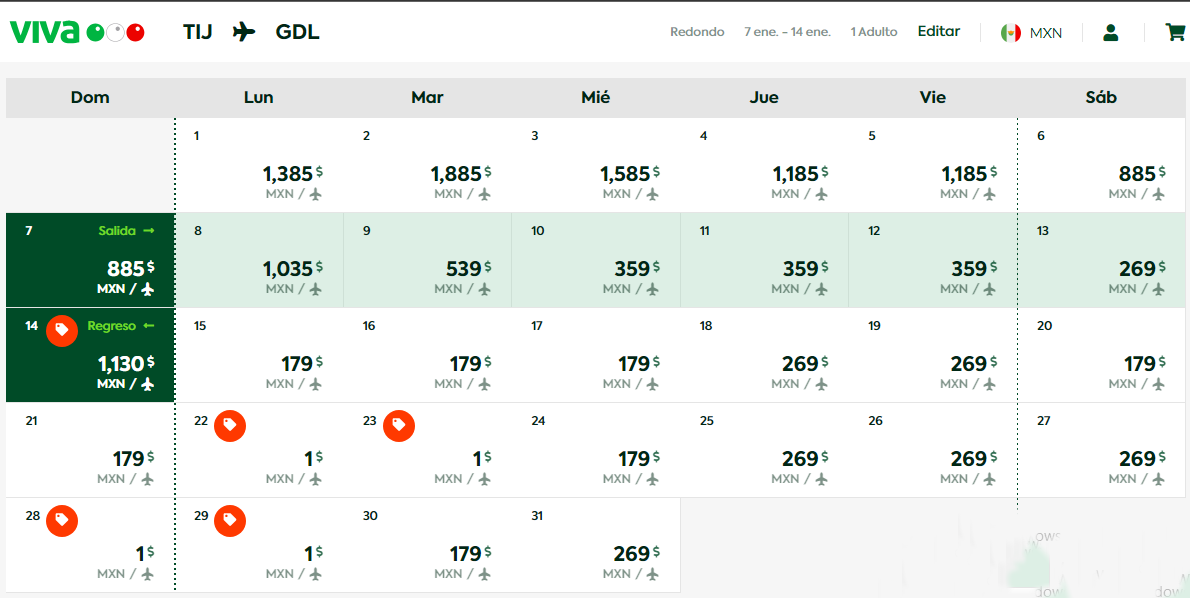Click the promo tag icon on day 22
Viewport: 1190px width, 598px height.
point(230,425)
